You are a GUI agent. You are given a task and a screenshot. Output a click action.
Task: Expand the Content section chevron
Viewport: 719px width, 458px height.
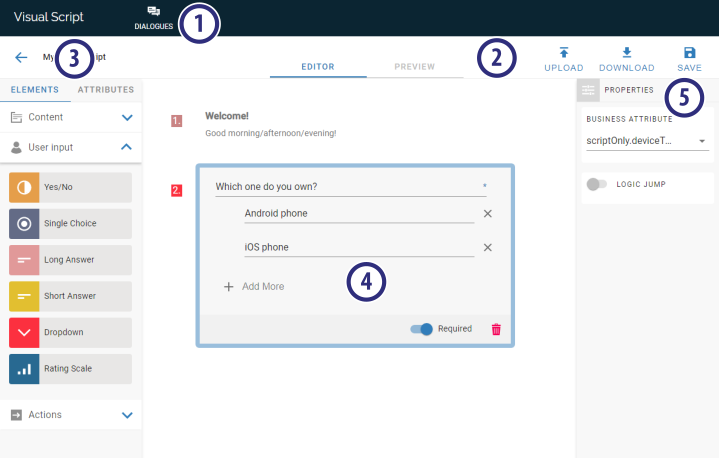127,117
